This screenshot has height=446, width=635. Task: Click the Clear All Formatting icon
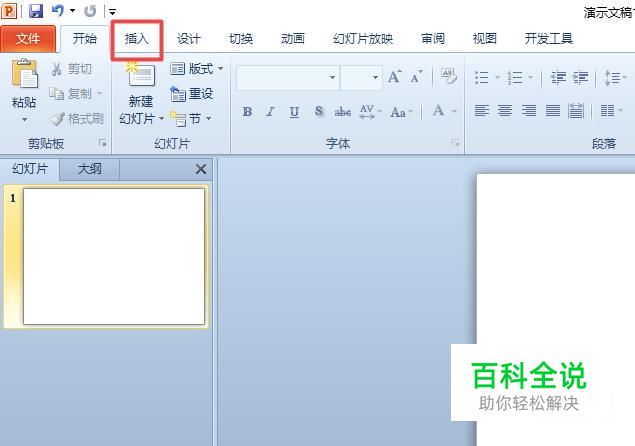click(449, 76)
